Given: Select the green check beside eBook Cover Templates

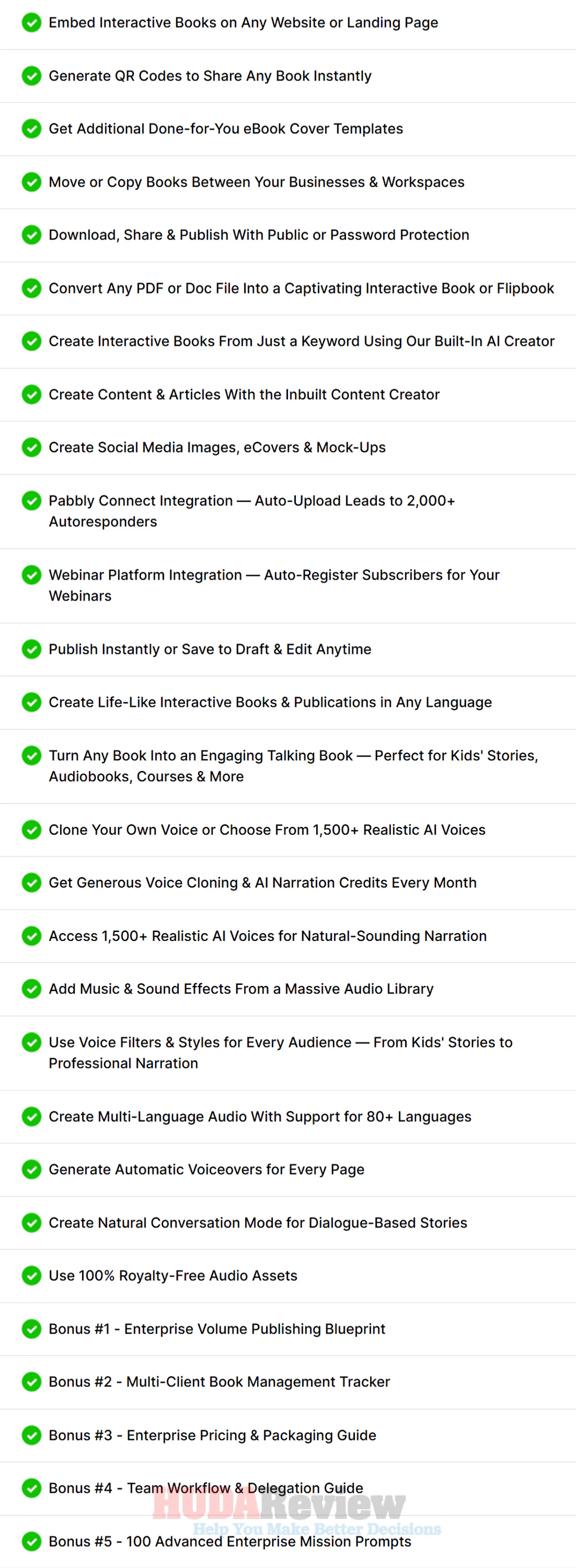Looking at the screenshot, I should [31, 129].
